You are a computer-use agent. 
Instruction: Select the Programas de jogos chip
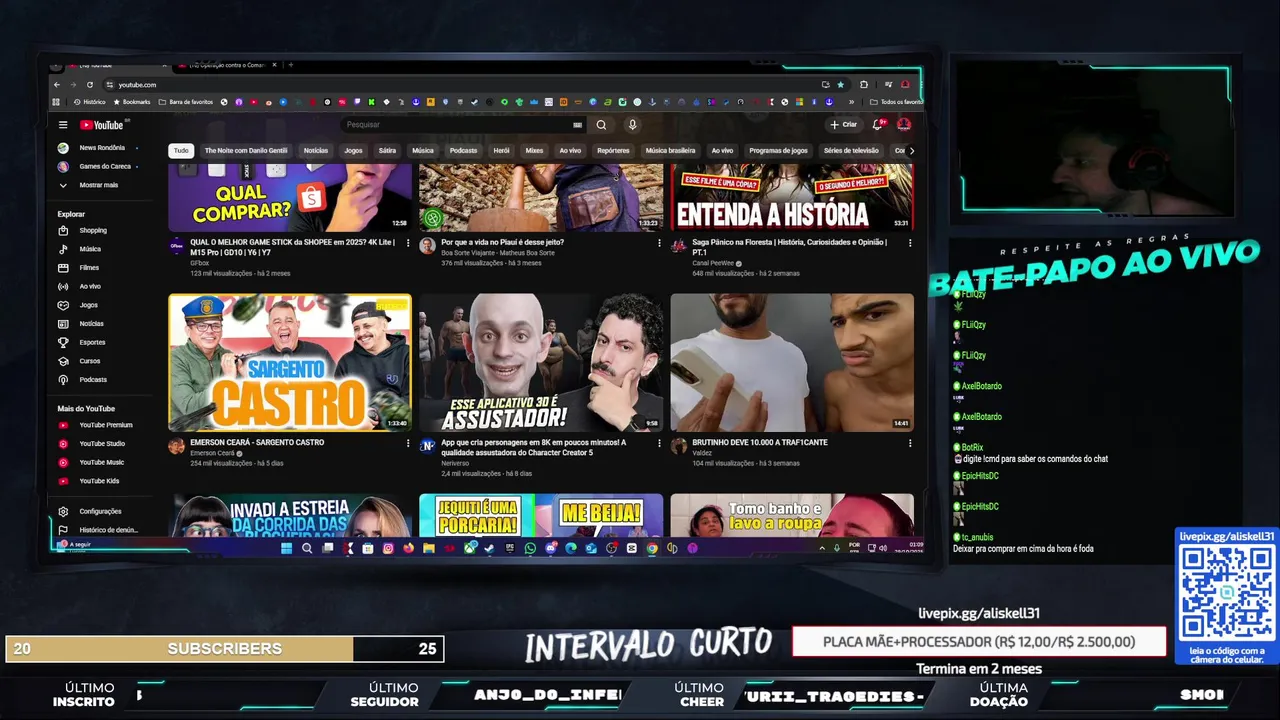pyautogui.click(x=779, y=151)
